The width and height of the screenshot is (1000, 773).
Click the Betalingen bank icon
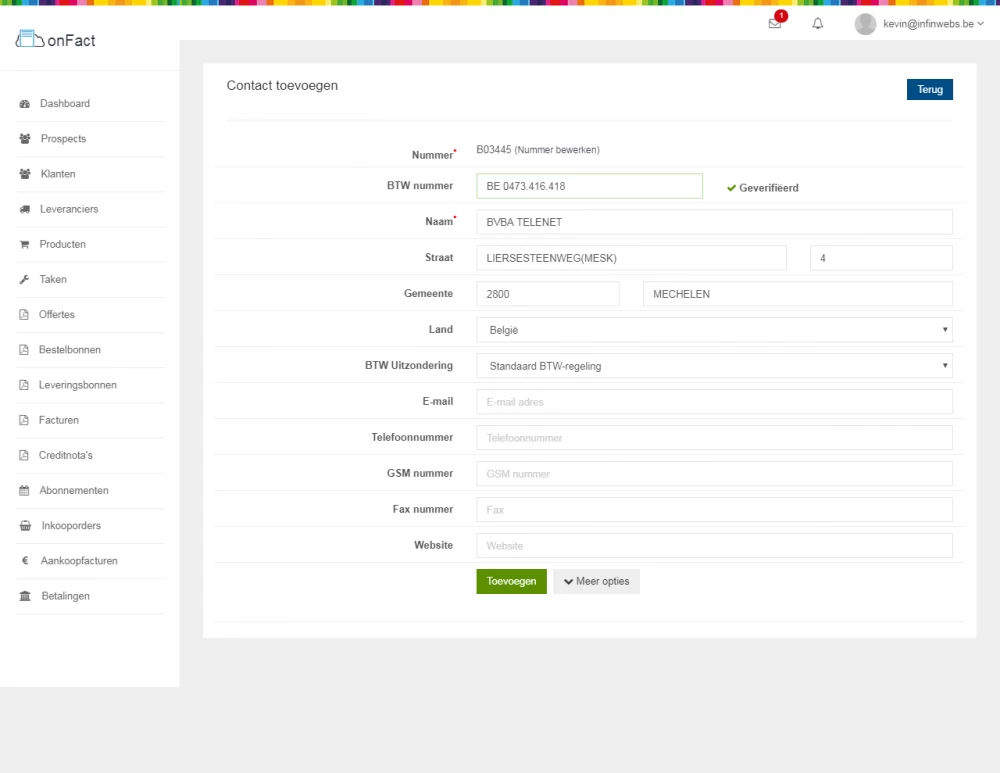(25, 597)
